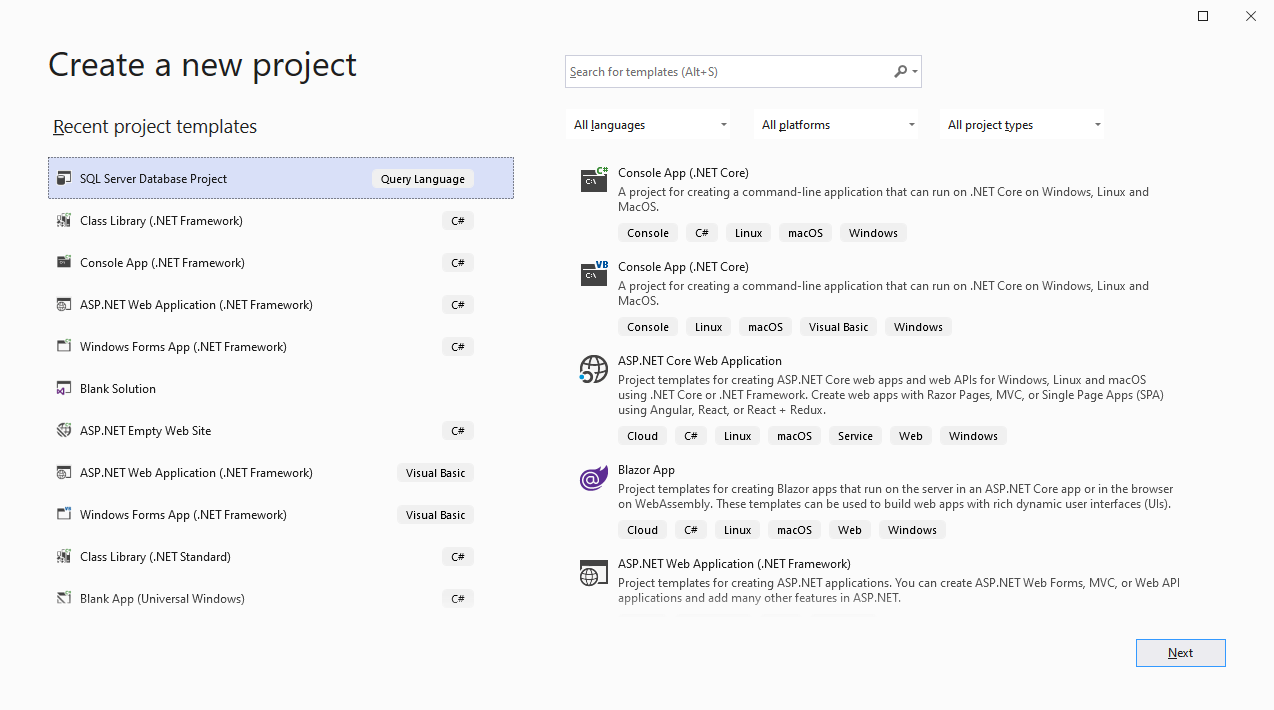Click the Visual Basic tag on recent ASP.NET Web Application
Viewport: 1274px width, 710px height.
436,473
